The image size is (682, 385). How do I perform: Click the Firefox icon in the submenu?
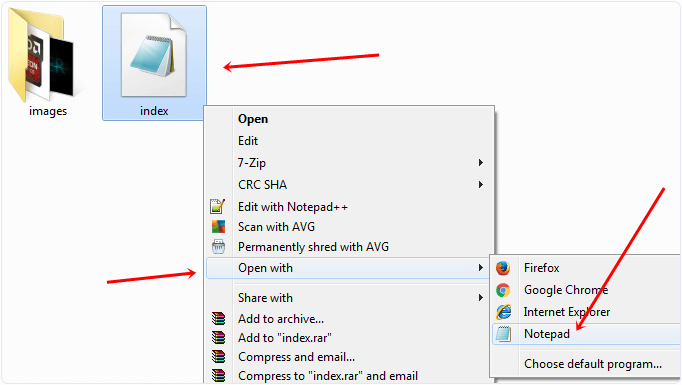click(503, 268)
